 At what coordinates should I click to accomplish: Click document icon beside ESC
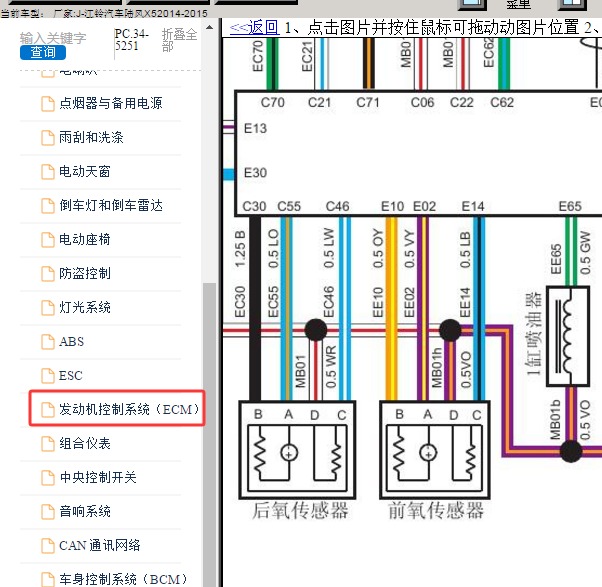(48, 375)
